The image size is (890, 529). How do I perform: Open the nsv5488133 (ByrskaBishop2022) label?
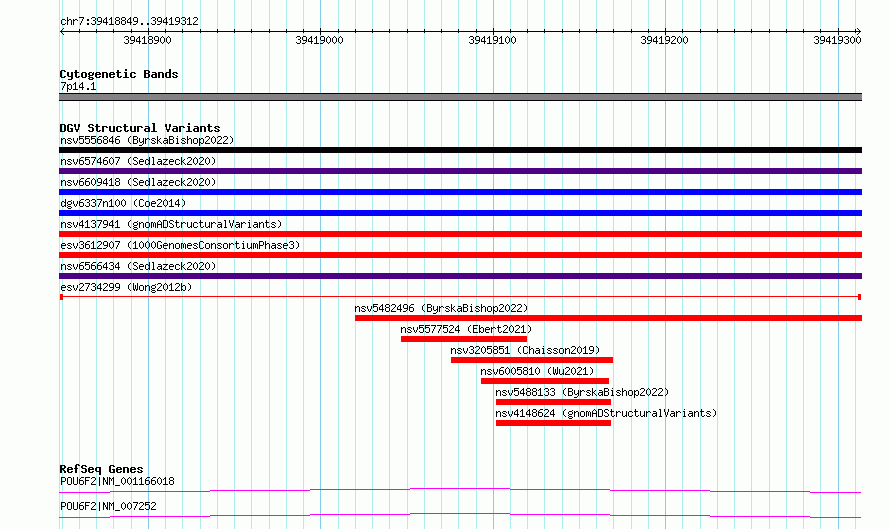click(x=582, y=392)
